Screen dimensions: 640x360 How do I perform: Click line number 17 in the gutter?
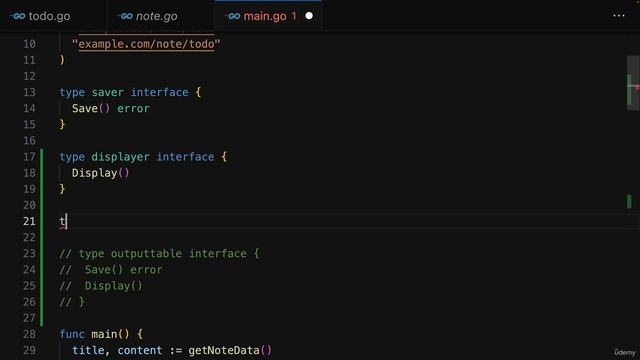click(x=29, y=157)
